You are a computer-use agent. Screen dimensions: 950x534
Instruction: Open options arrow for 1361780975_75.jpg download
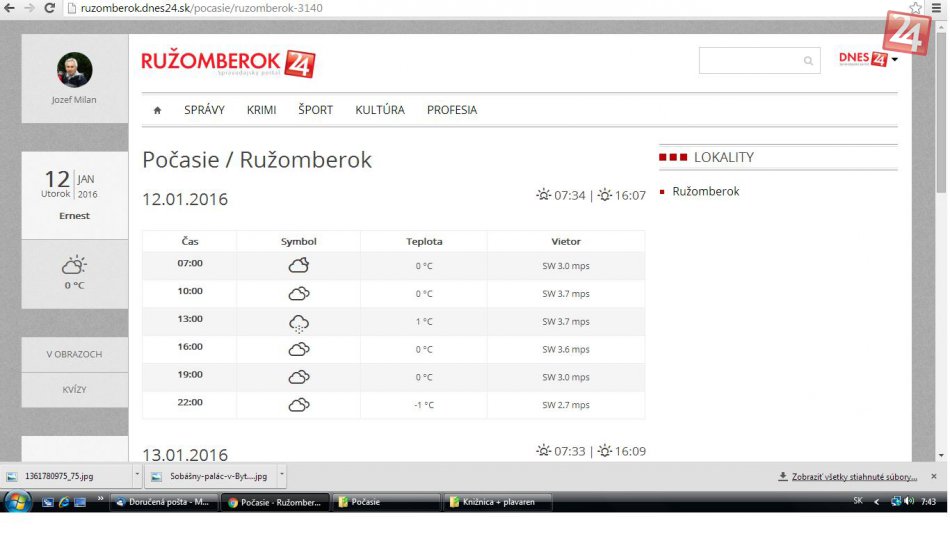pyautogui.click(x=137, y=476)
